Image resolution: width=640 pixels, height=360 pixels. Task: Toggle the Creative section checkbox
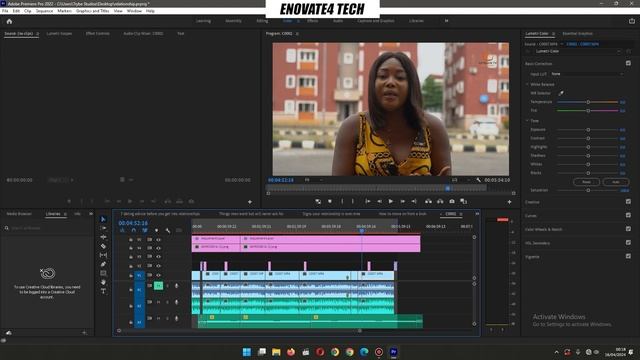point(628,202)
